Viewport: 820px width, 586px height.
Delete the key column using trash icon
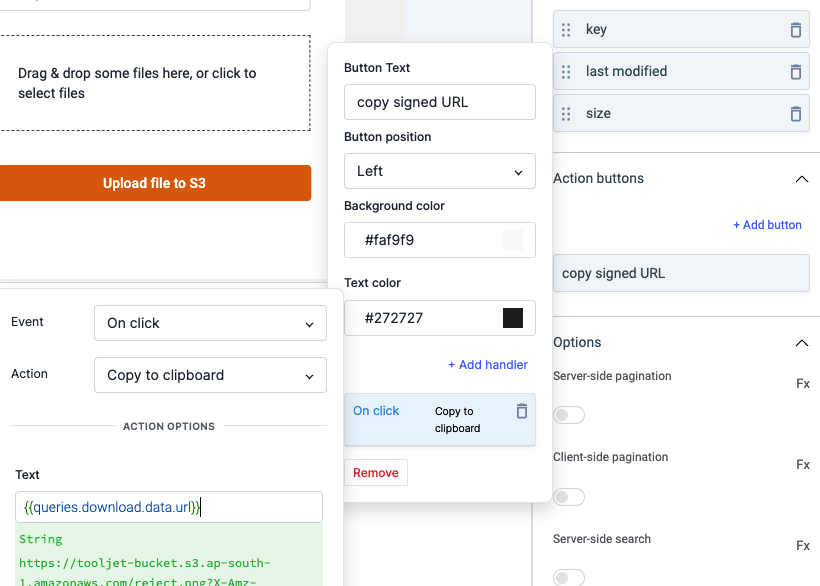pyautogui.click(x=796, y=30)
